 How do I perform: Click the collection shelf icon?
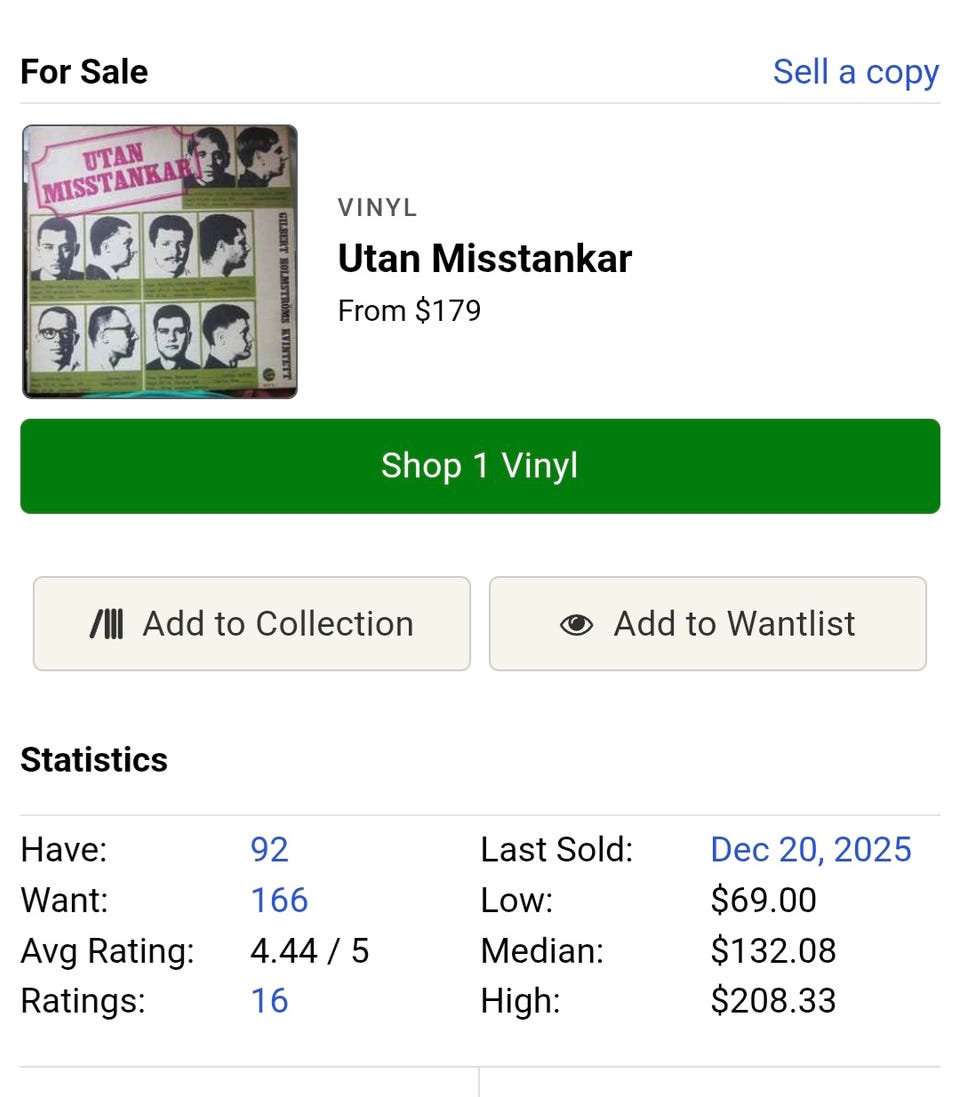tap(107, 624)
